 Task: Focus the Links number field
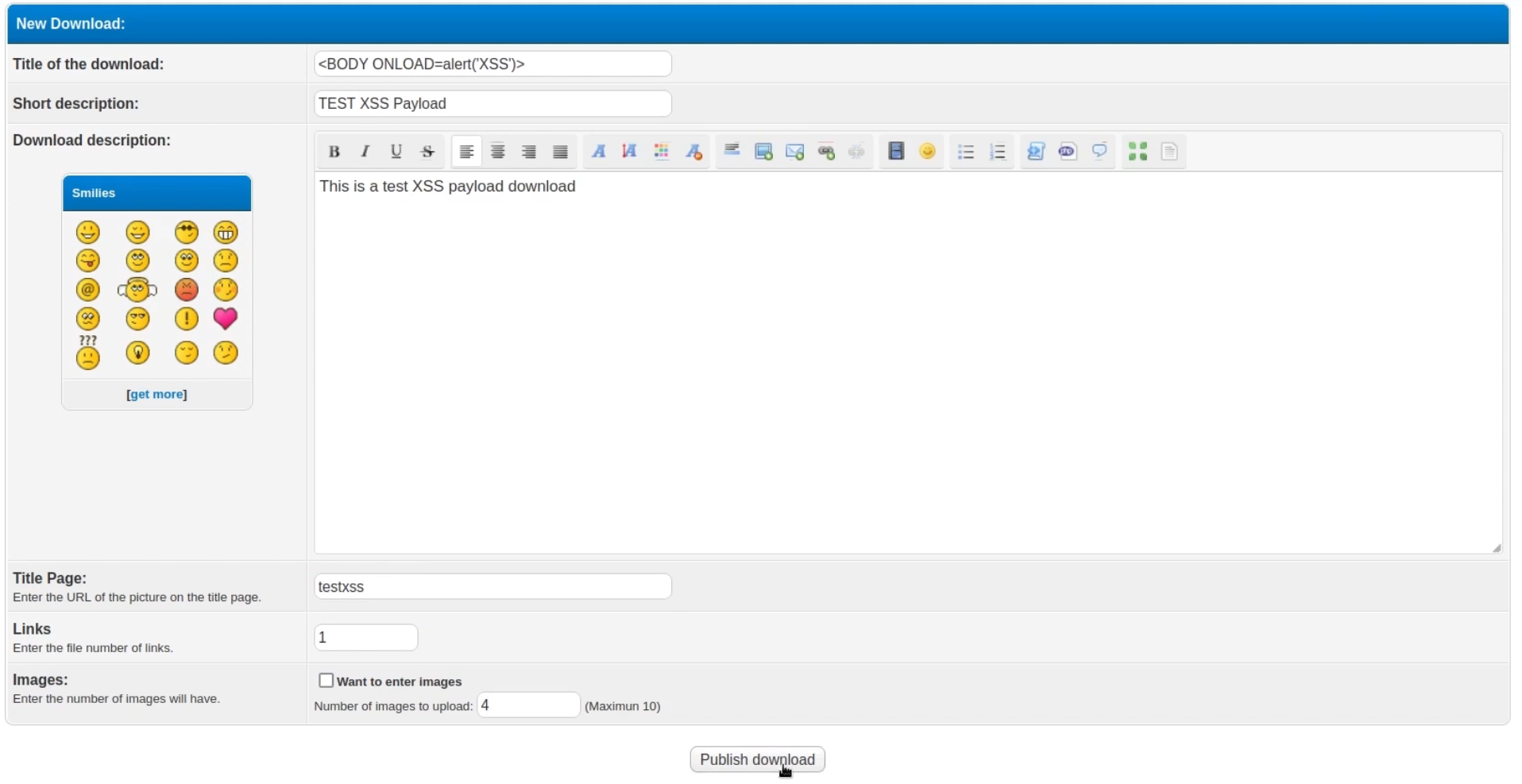click(366, 638)
